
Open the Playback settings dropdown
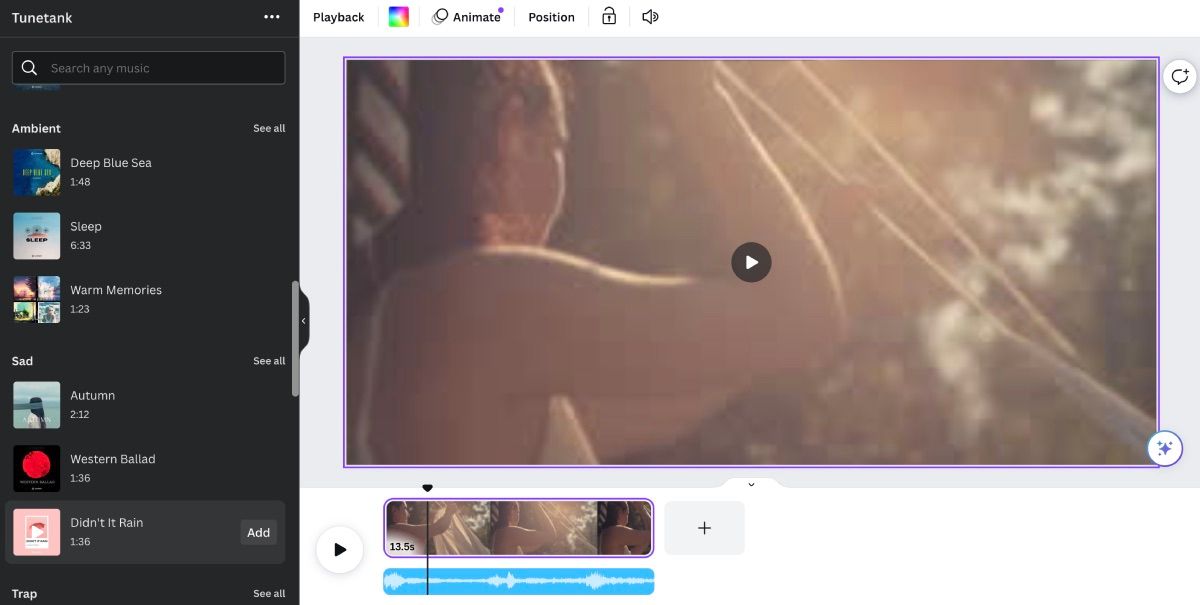click(x=338, y=16)
